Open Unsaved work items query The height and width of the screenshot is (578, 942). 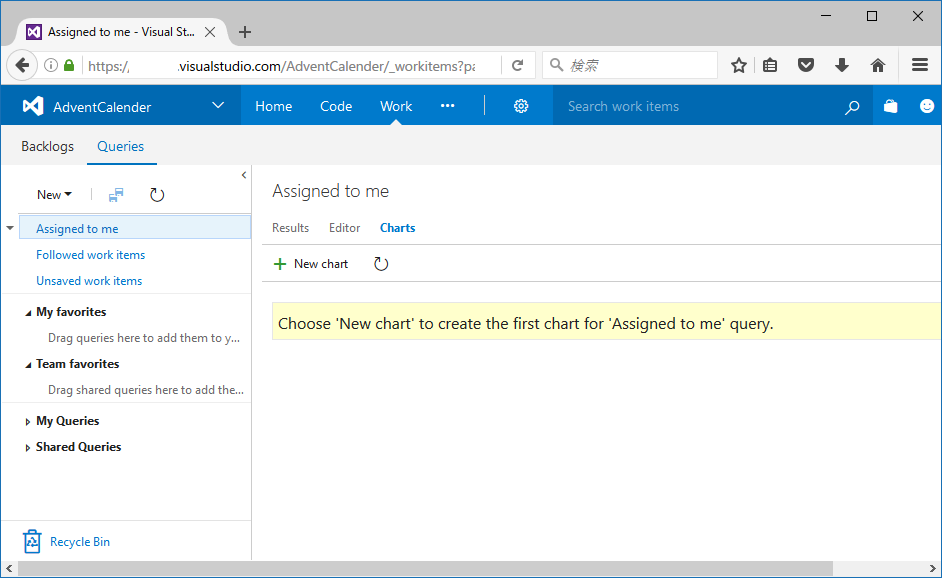89,281
